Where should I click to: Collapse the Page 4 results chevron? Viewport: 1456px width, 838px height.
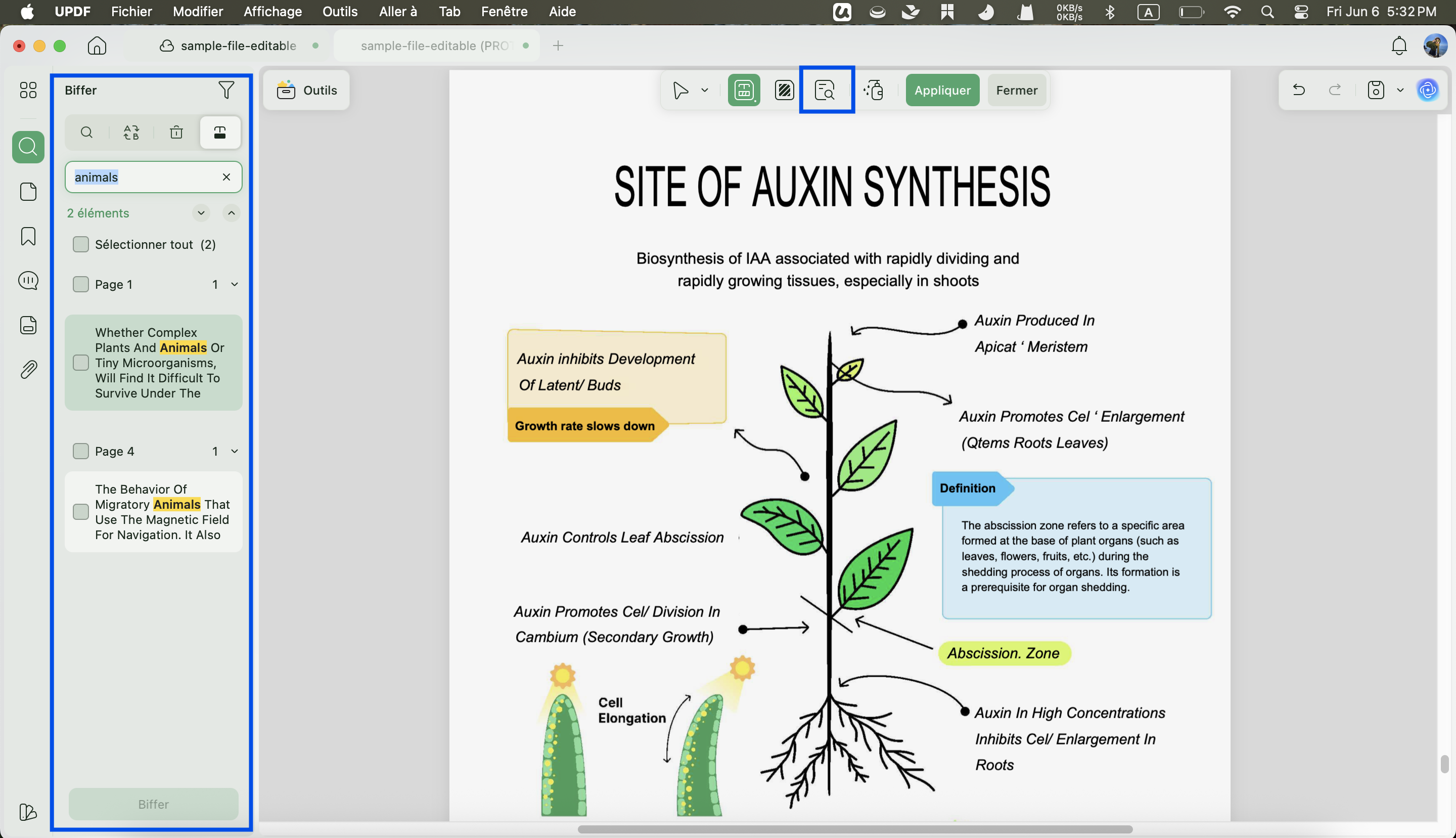point(235,451)
